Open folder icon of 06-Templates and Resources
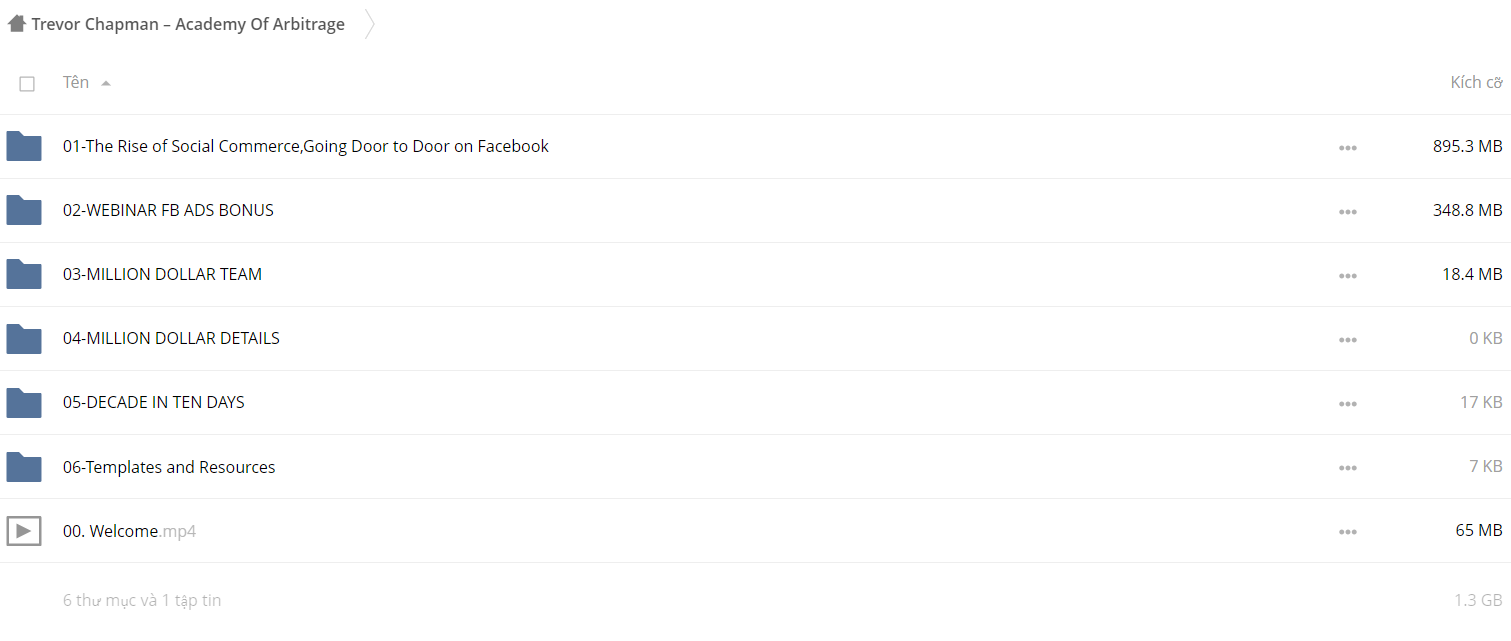 [x=24, y=467]
